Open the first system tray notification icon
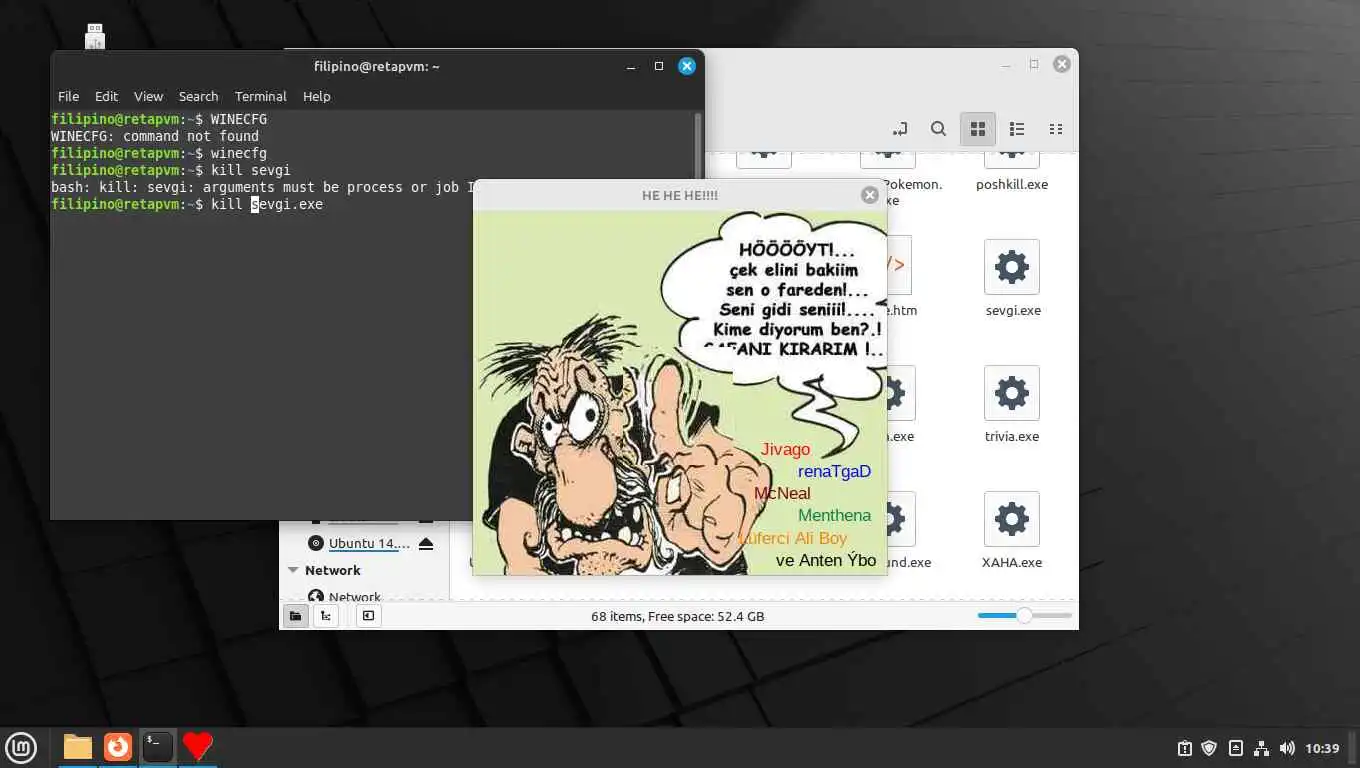This screenshot has width=1360, height=768. 1184,748
